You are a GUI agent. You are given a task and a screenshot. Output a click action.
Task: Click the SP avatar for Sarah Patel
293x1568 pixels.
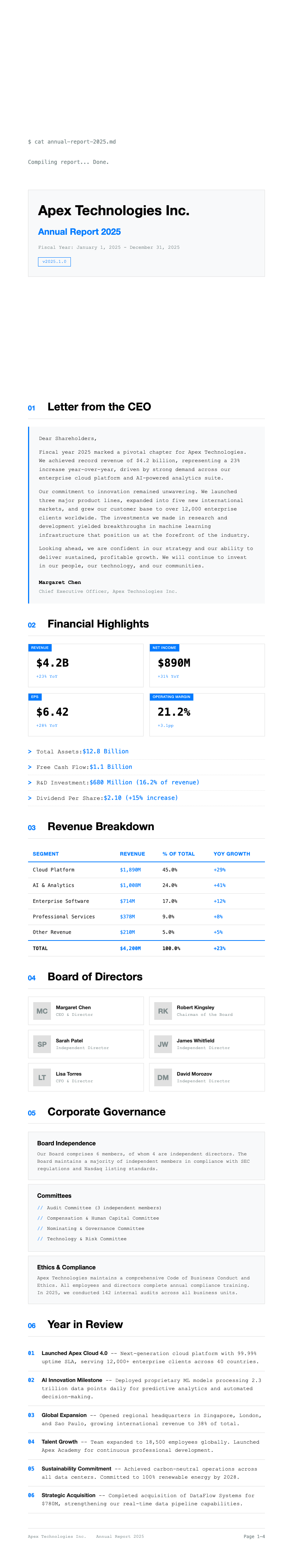pyautogui.click(x=42, y=1044)
